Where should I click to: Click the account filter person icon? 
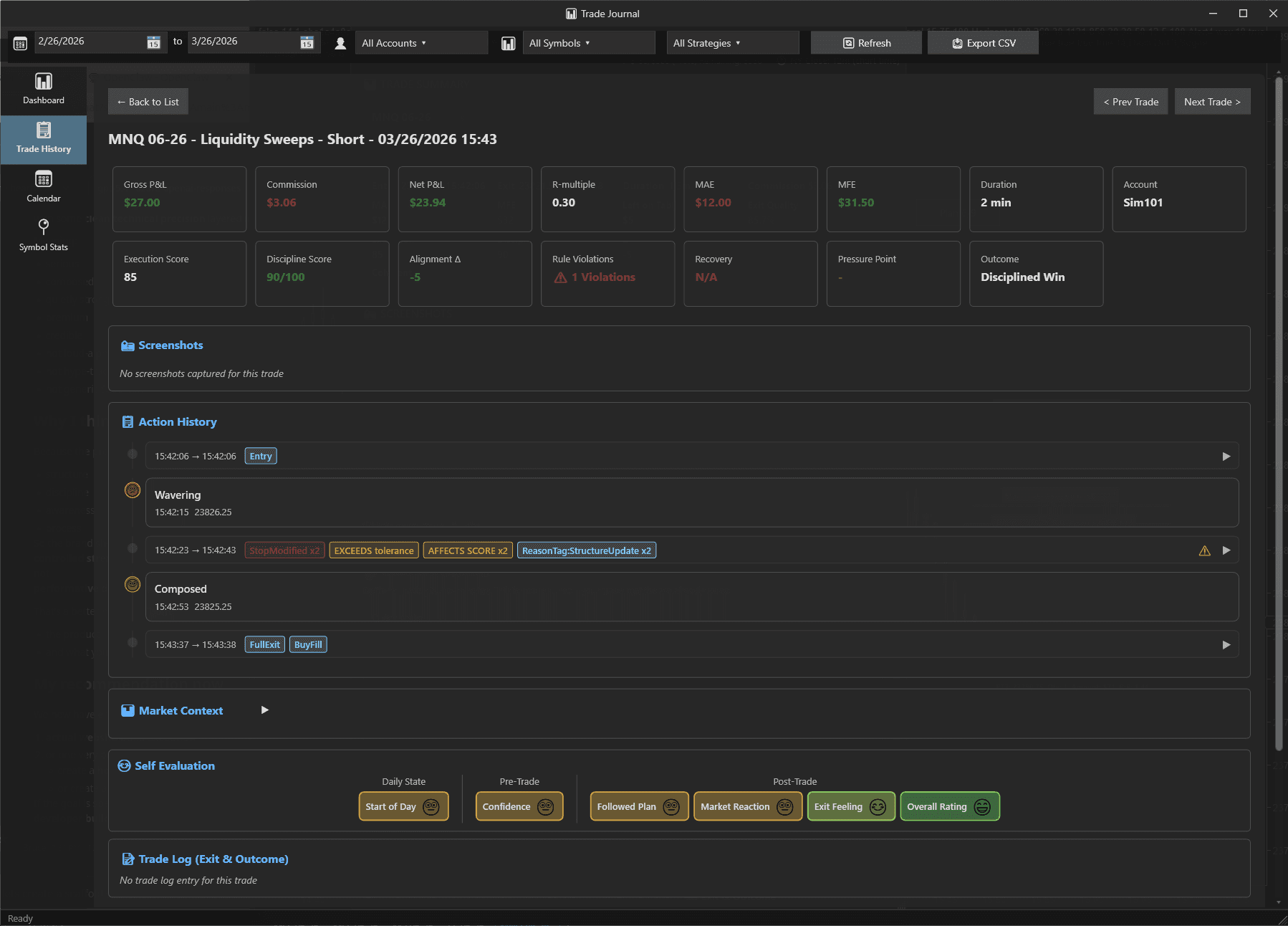click(340, 42)
